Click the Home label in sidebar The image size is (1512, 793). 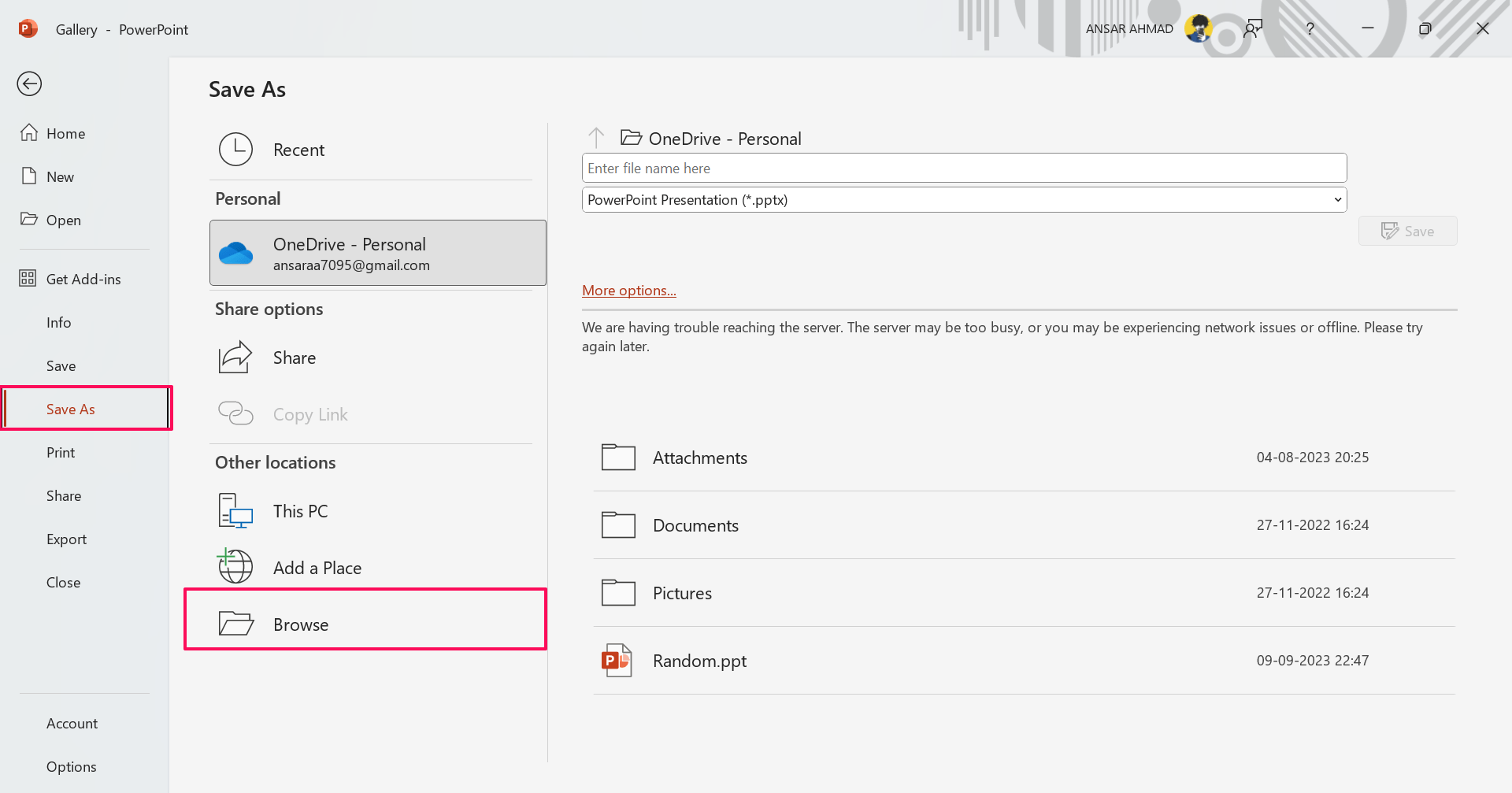click(x=65, y=133)
